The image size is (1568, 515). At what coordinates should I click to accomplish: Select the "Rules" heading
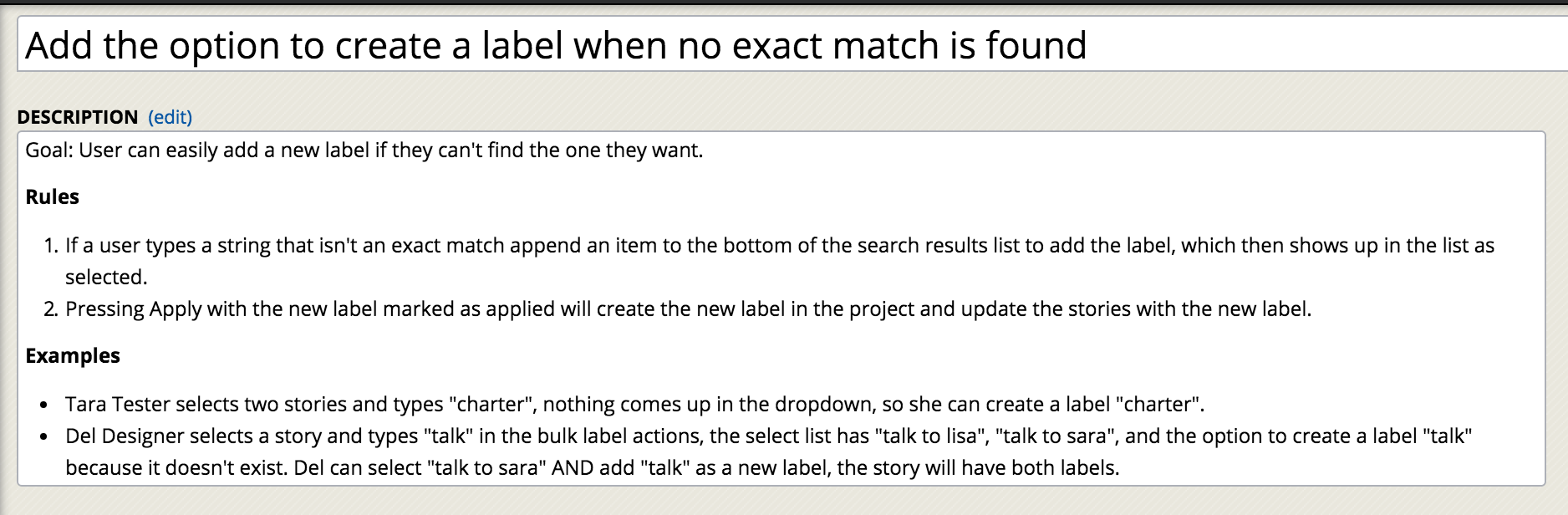(53, 197)
